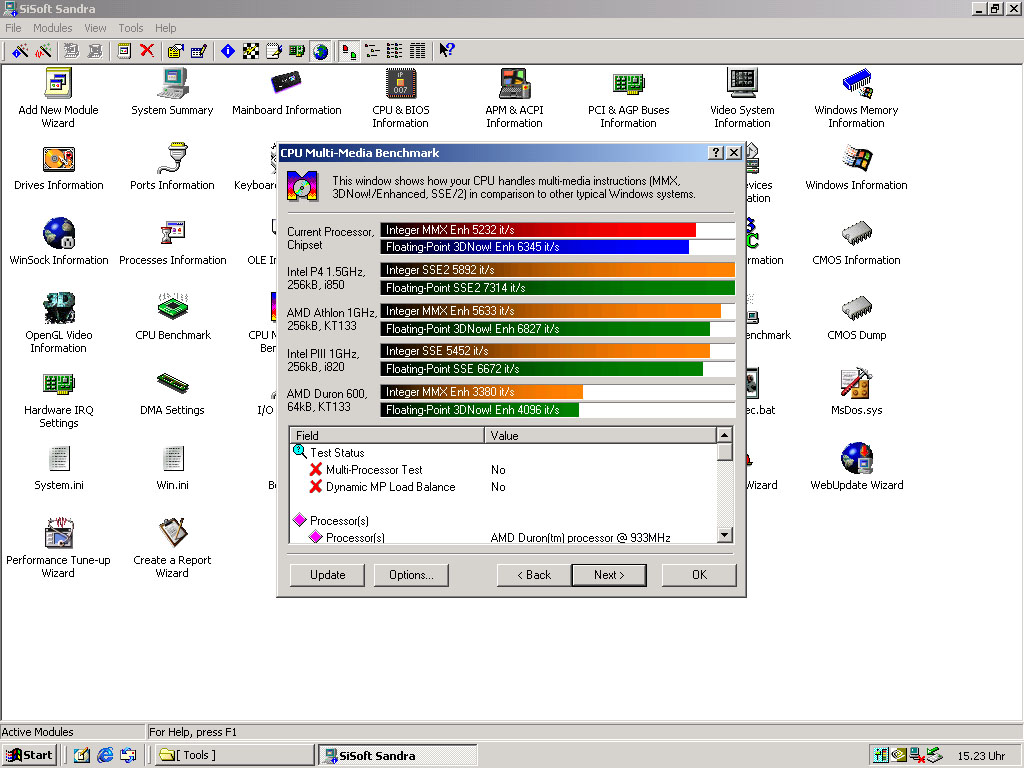Screen dimensions: 1024x768
Task: Open the Drives Information module
Action: pos(58,160)
